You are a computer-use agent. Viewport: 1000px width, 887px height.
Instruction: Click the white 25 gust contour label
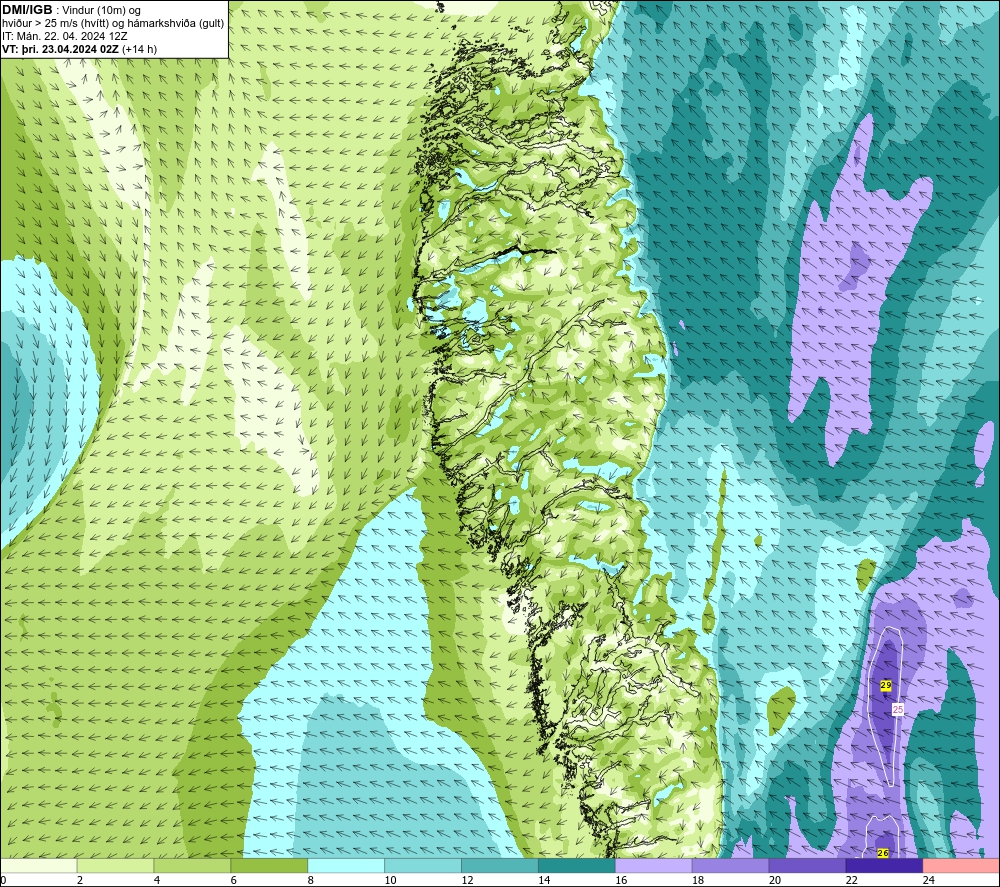[898, 709]
